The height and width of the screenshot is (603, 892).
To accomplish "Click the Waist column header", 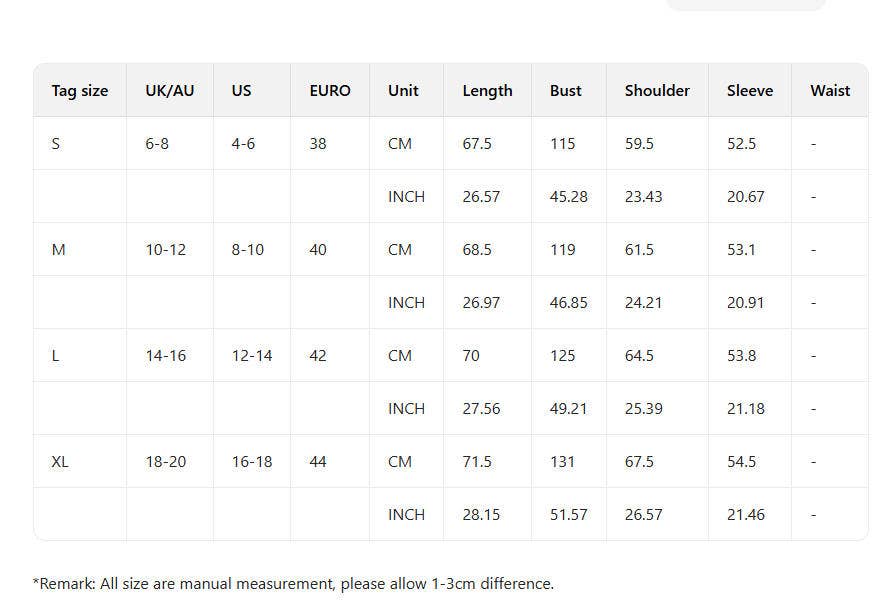I will [x=830, y=91].
